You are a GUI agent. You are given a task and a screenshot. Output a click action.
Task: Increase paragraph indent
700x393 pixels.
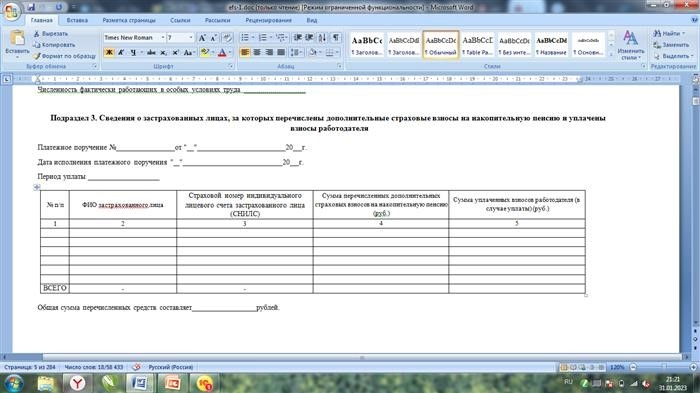point(309,38)
